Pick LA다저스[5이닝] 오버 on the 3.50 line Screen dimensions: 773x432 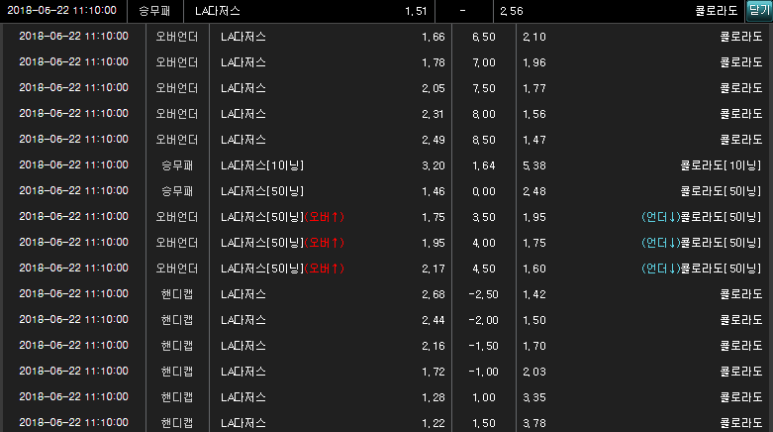click(x=330, y=216)
